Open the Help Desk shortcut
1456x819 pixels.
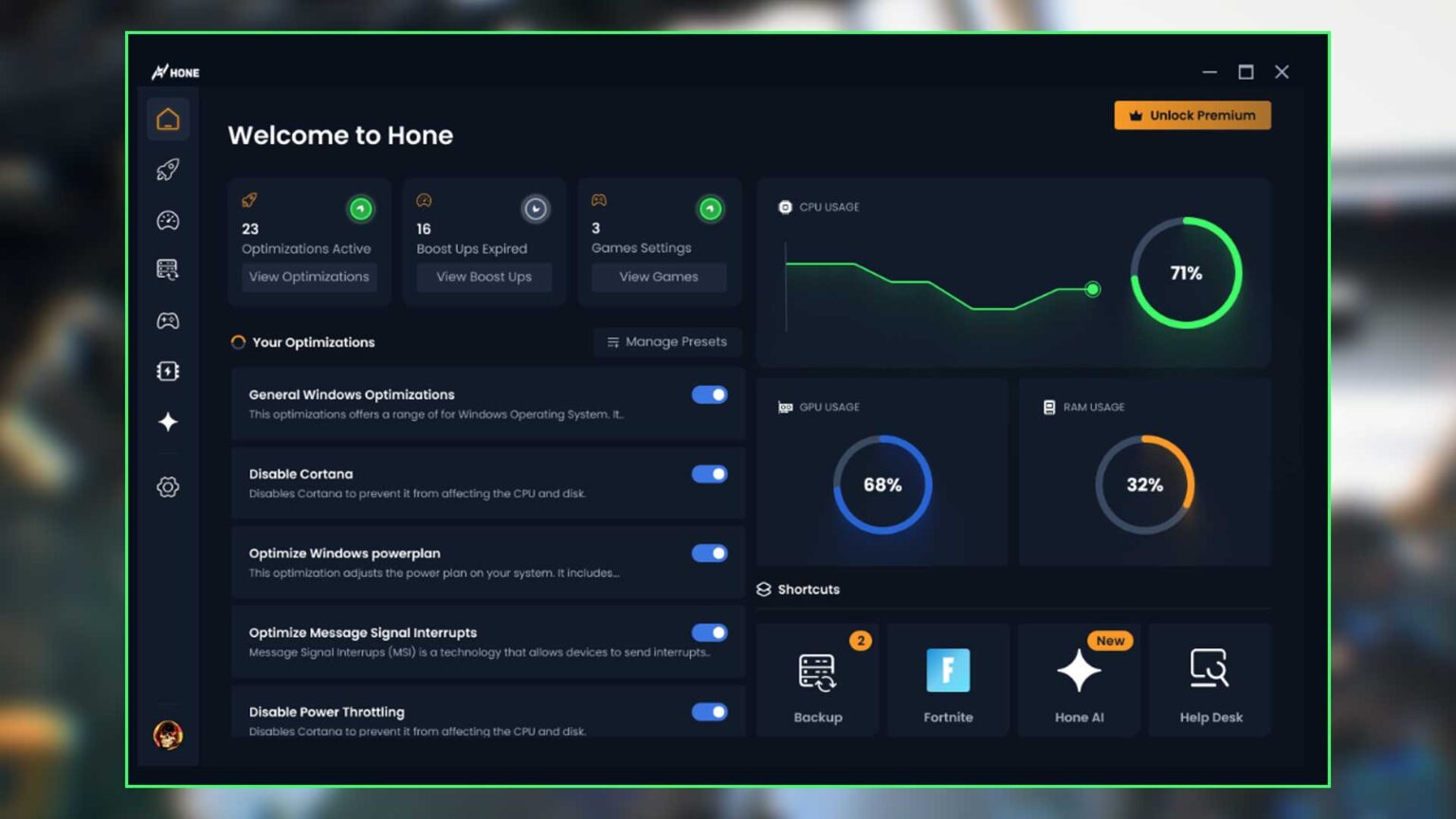pos(1210,681)
